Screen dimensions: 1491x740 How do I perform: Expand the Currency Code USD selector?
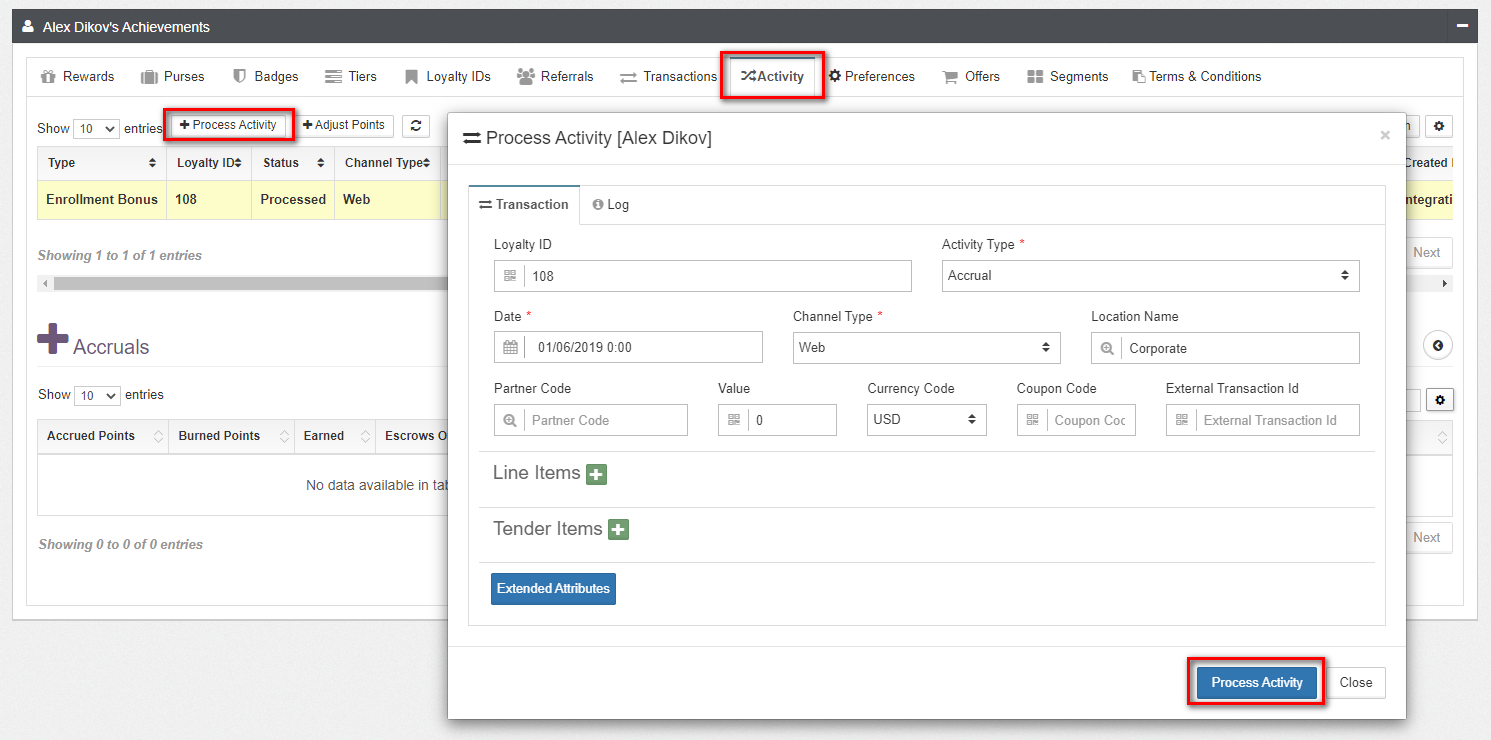pyautogui.click(x=926, y=420)
